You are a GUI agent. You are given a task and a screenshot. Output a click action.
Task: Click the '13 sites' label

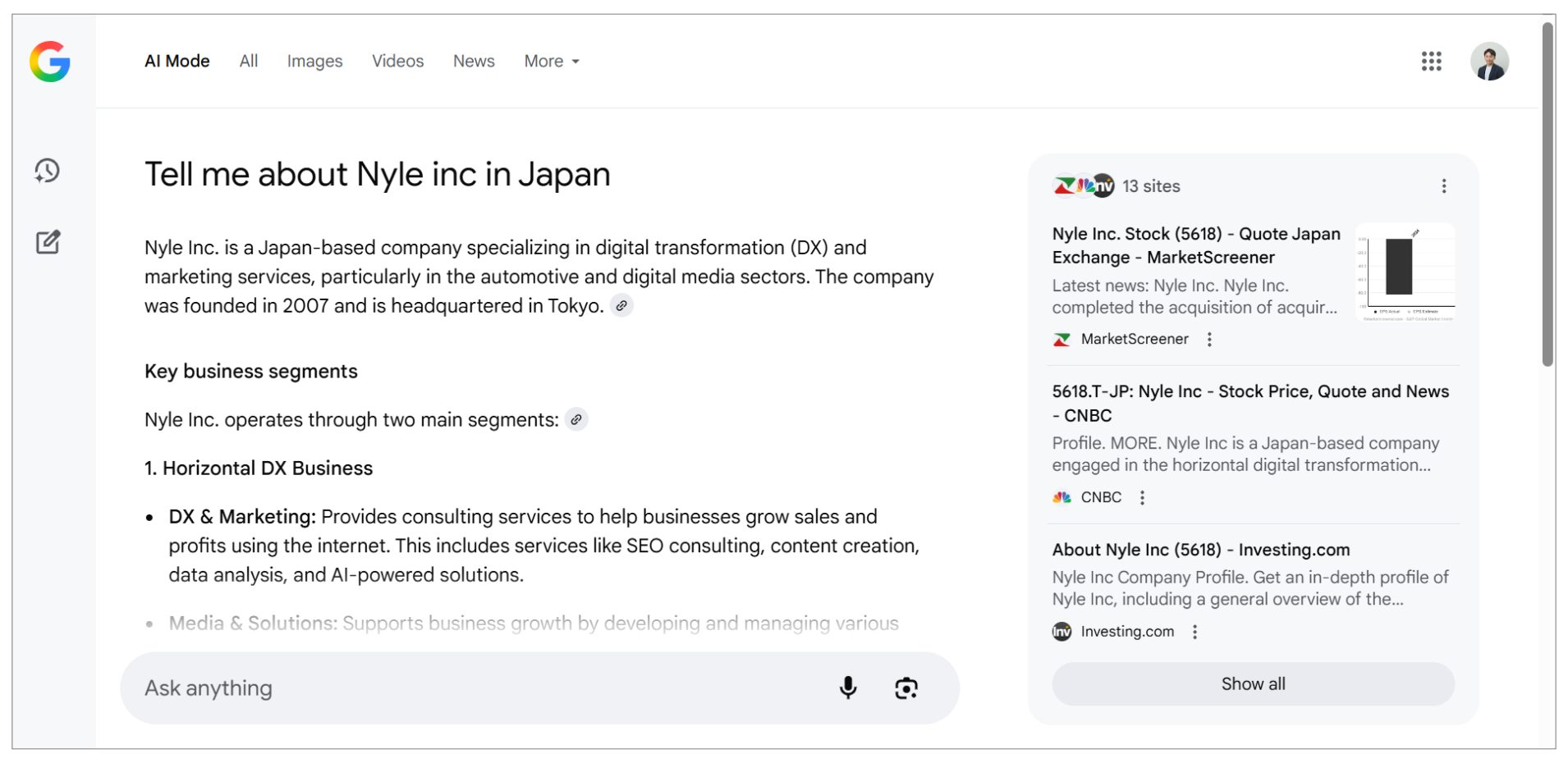point(1151,186)
